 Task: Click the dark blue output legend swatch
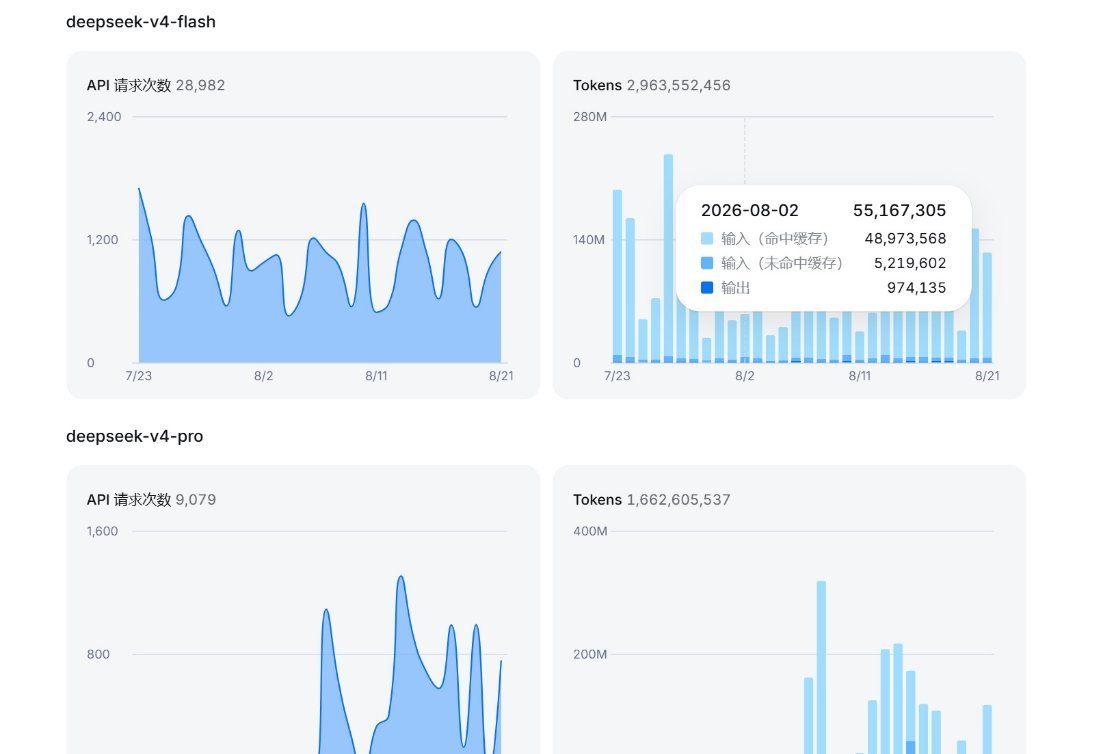pos(707,288)
